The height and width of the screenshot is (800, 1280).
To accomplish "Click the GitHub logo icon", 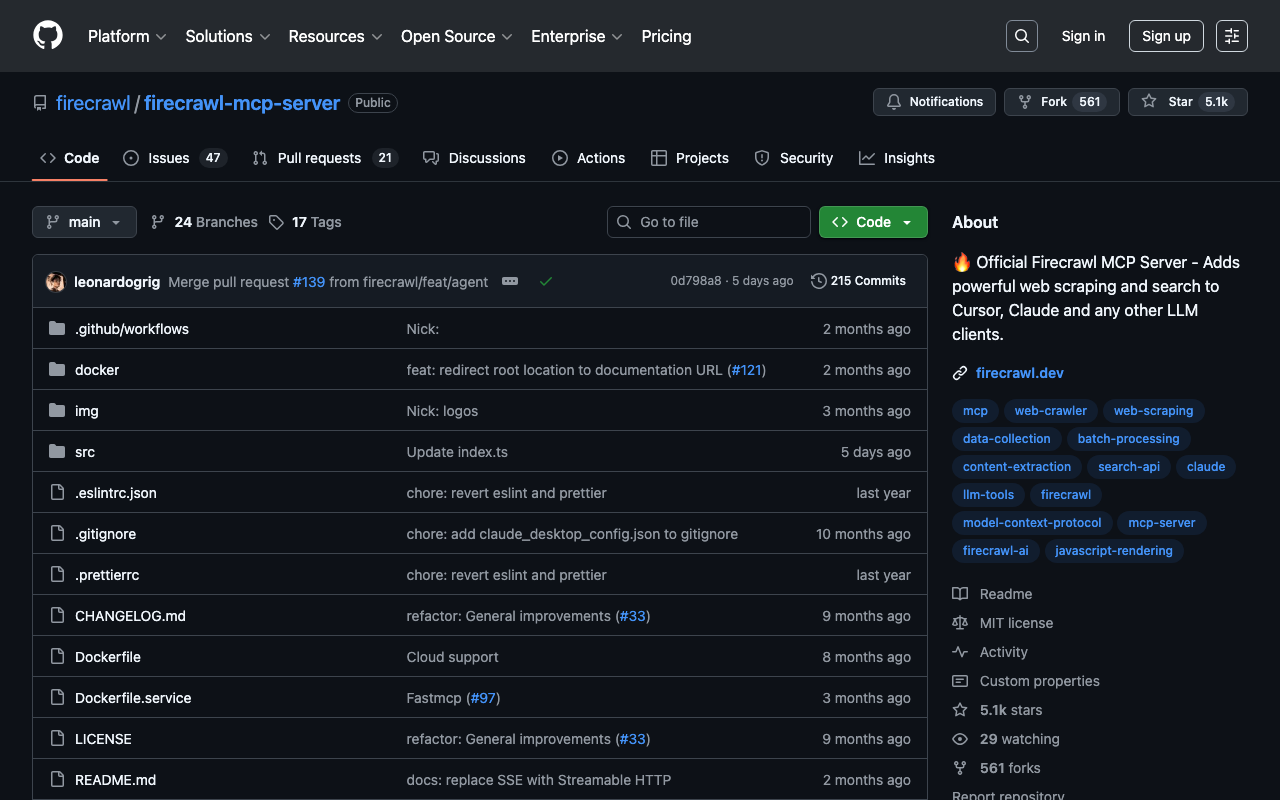I will (48, 36).
